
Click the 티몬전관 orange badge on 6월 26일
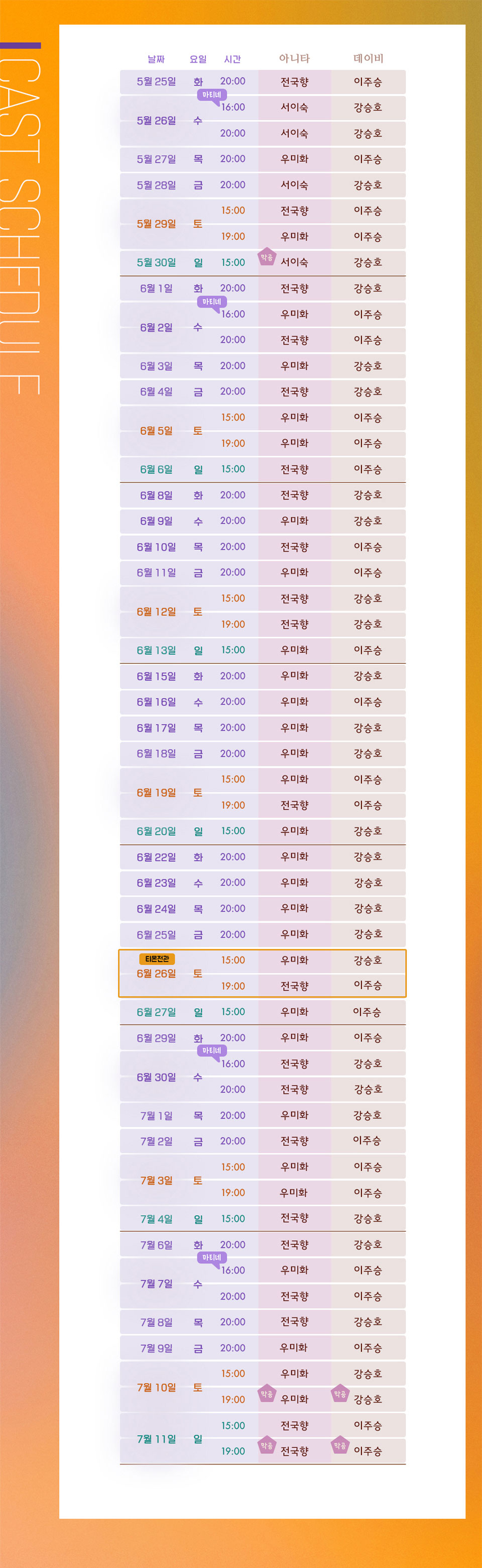pos(158,959)
